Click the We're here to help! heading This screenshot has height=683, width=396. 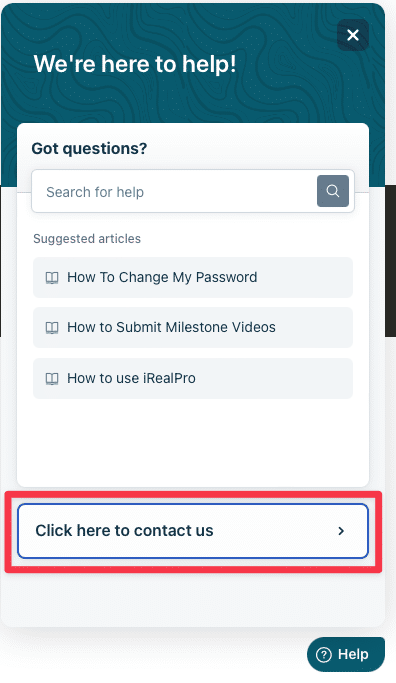click(x=135, y=64)
